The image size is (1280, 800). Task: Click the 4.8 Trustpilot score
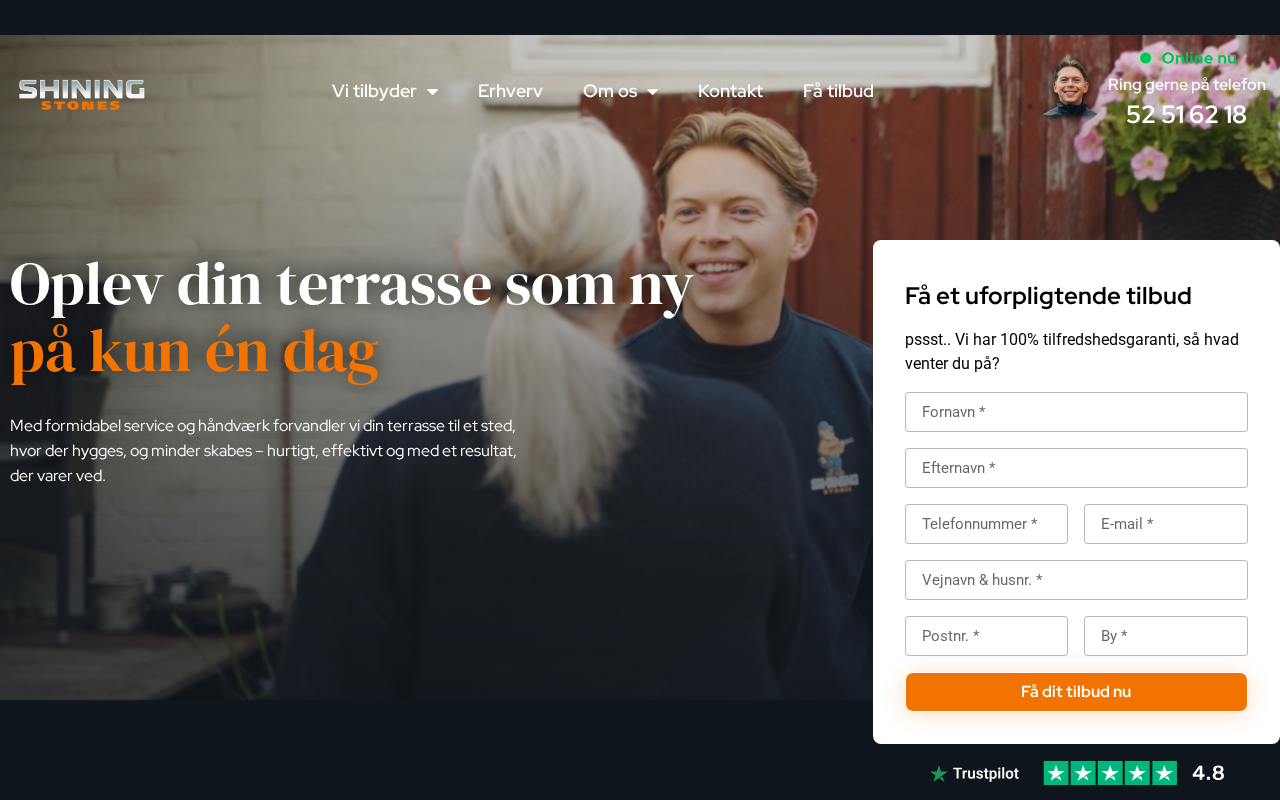pos(1208,773)
